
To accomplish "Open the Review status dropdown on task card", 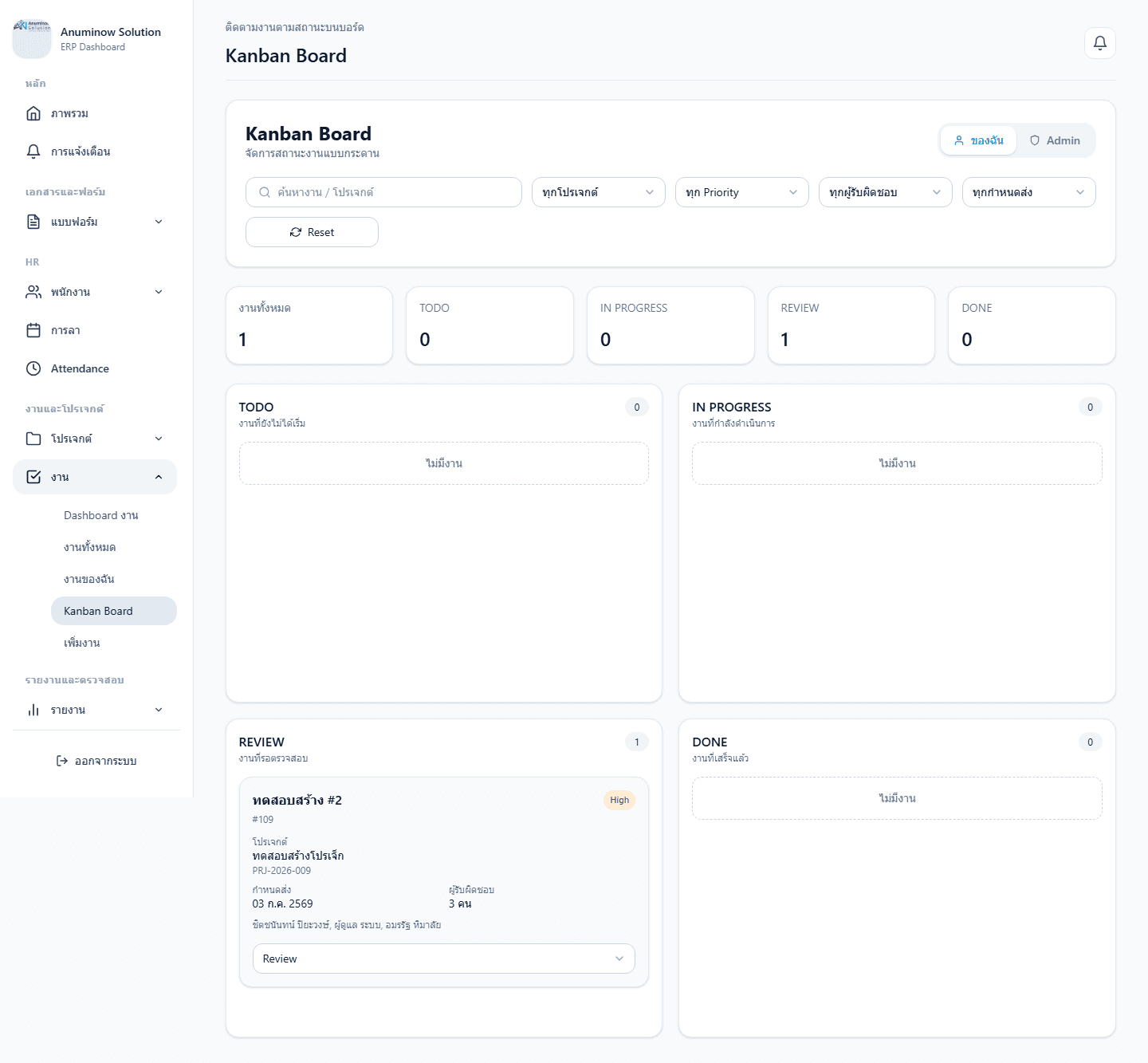I will click(444, 959).
